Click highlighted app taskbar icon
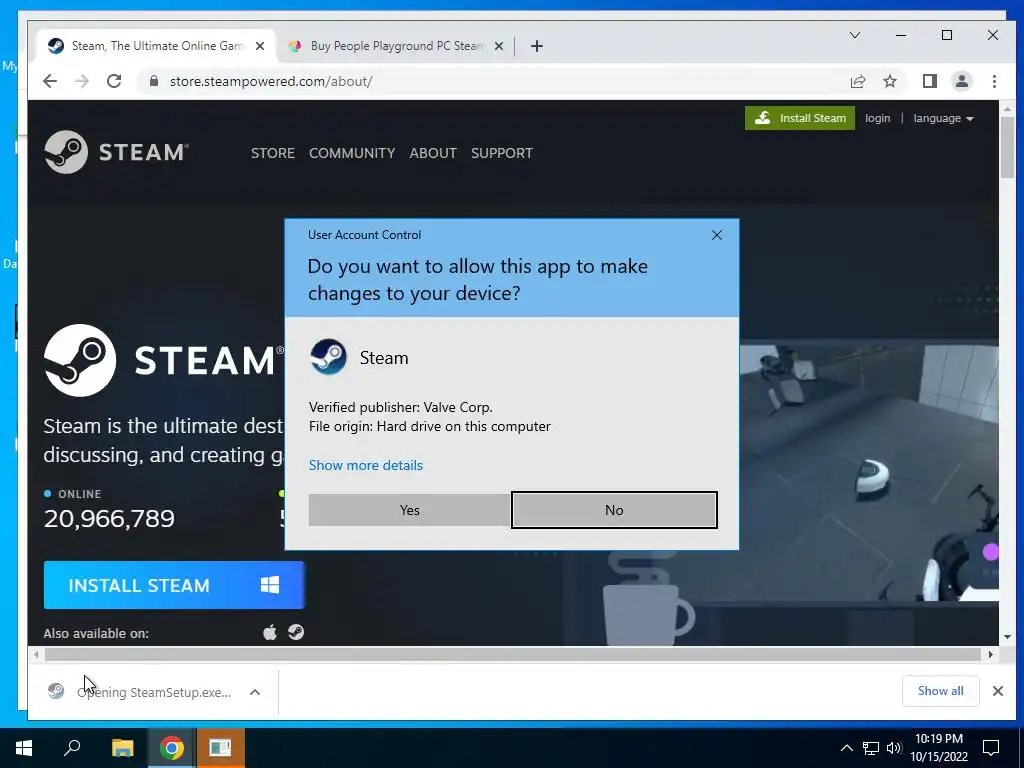Image resolution: width=1024 pixels, height=768 pixels. coord(220,748)
